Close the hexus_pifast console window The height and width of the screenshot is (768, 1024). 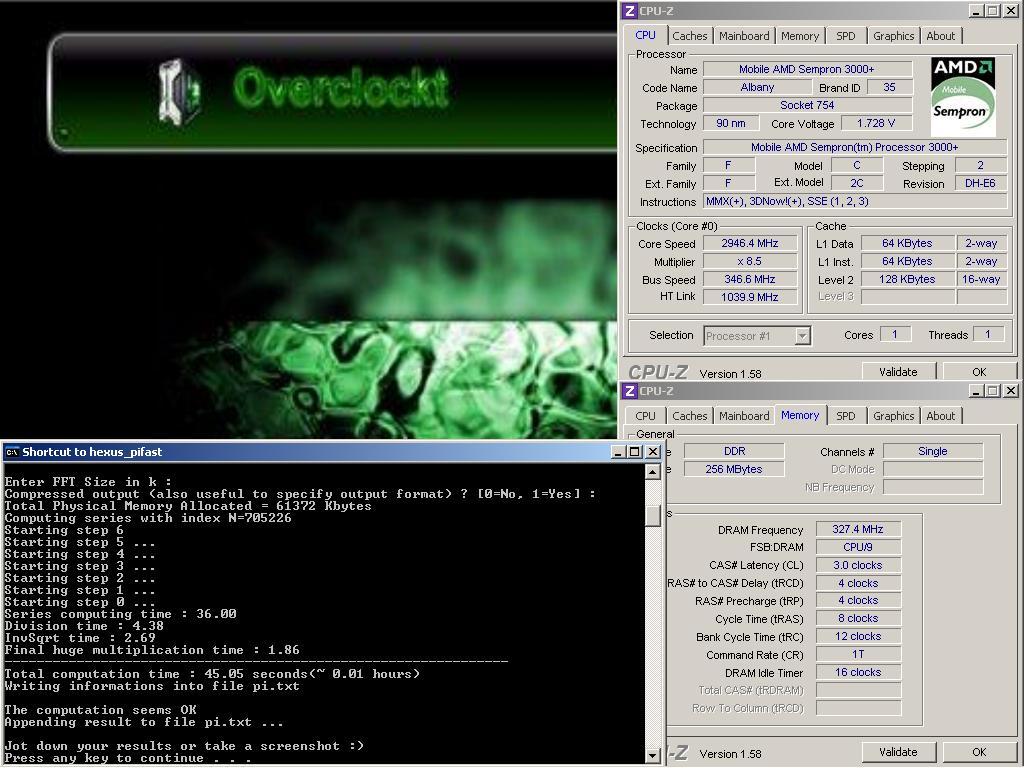coord(652,452)
